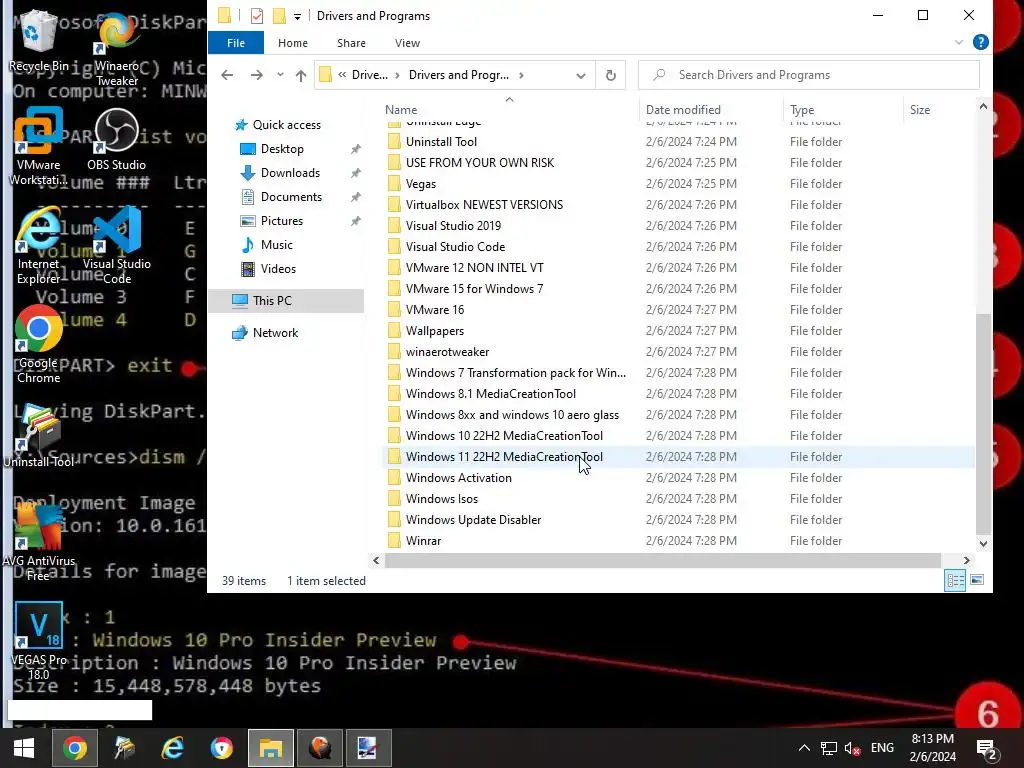The width and height of the screenshot is (1024, 768).
Task: Open AVG AntiVirus Free desktop shortcut
Action: pyautogui.click(x=39, y=542)
